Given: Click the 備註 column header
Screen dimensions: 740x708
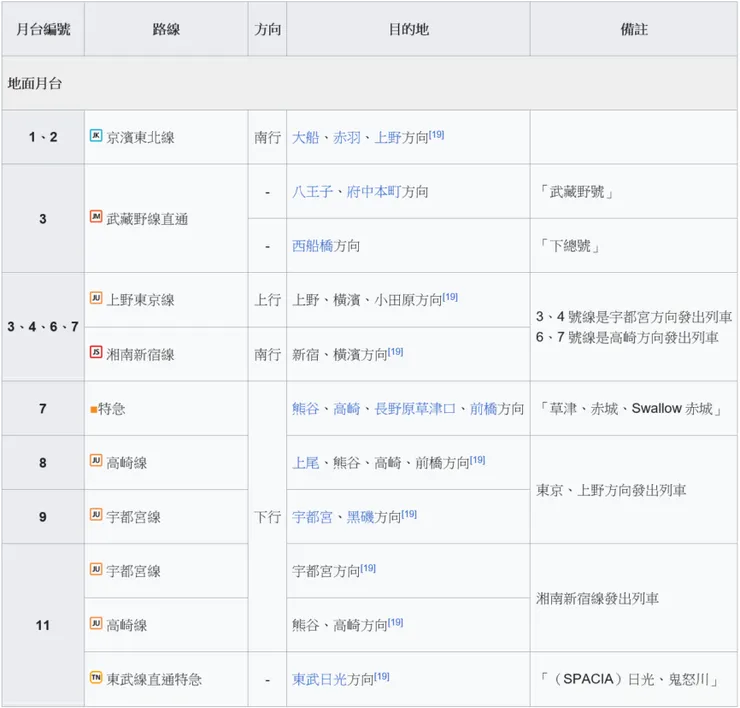Looking at the screenshot, I should (x=634, y=29).
